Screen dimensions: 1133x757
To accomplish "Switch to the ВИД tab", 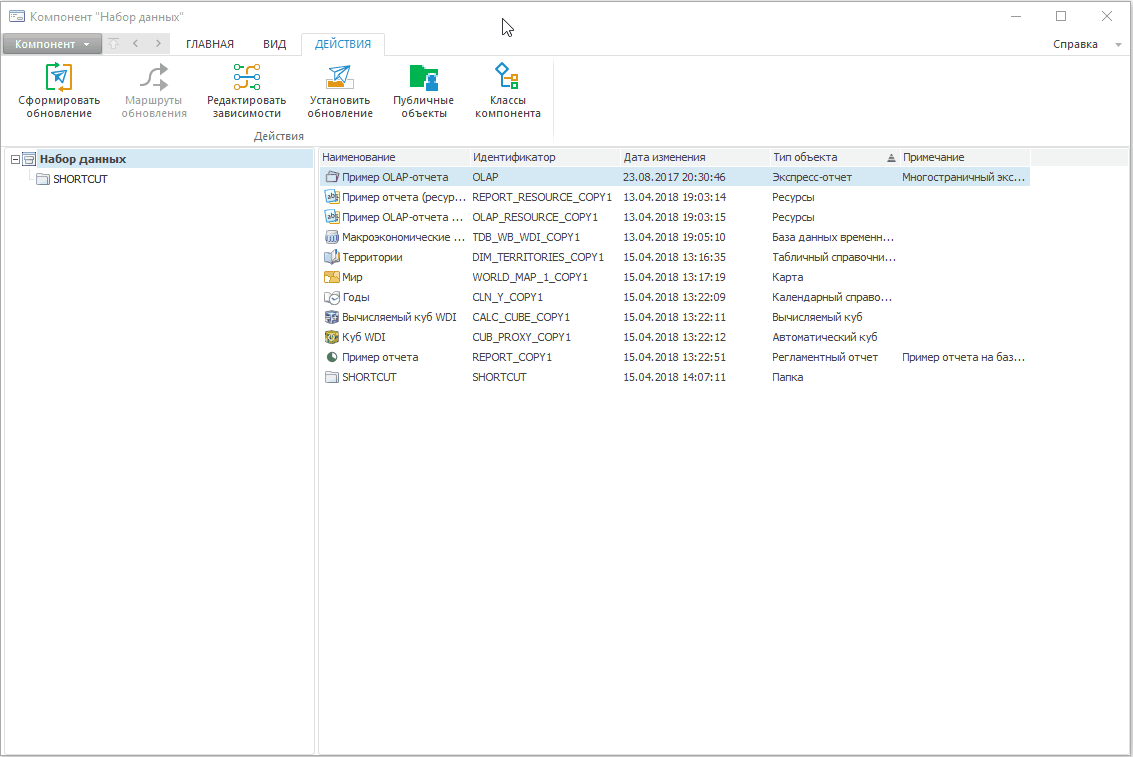I will (274, 44).
